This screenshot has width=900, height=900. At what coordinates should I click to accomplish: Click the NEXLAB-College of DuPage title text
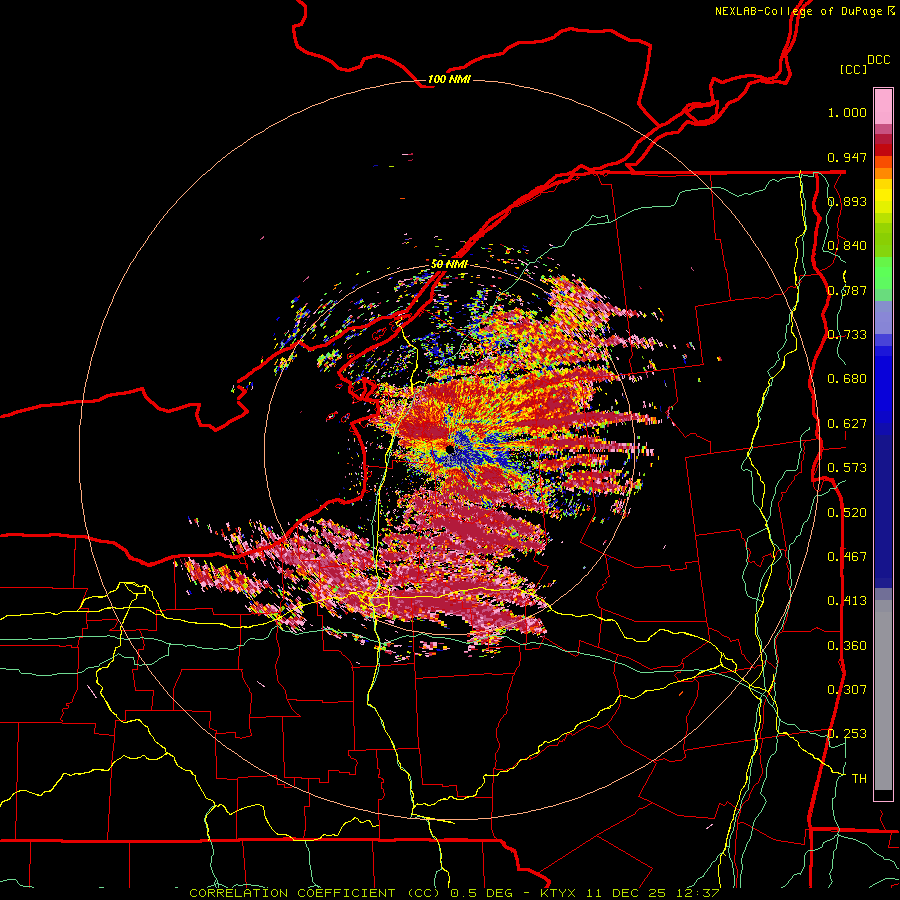click(804, 11)
